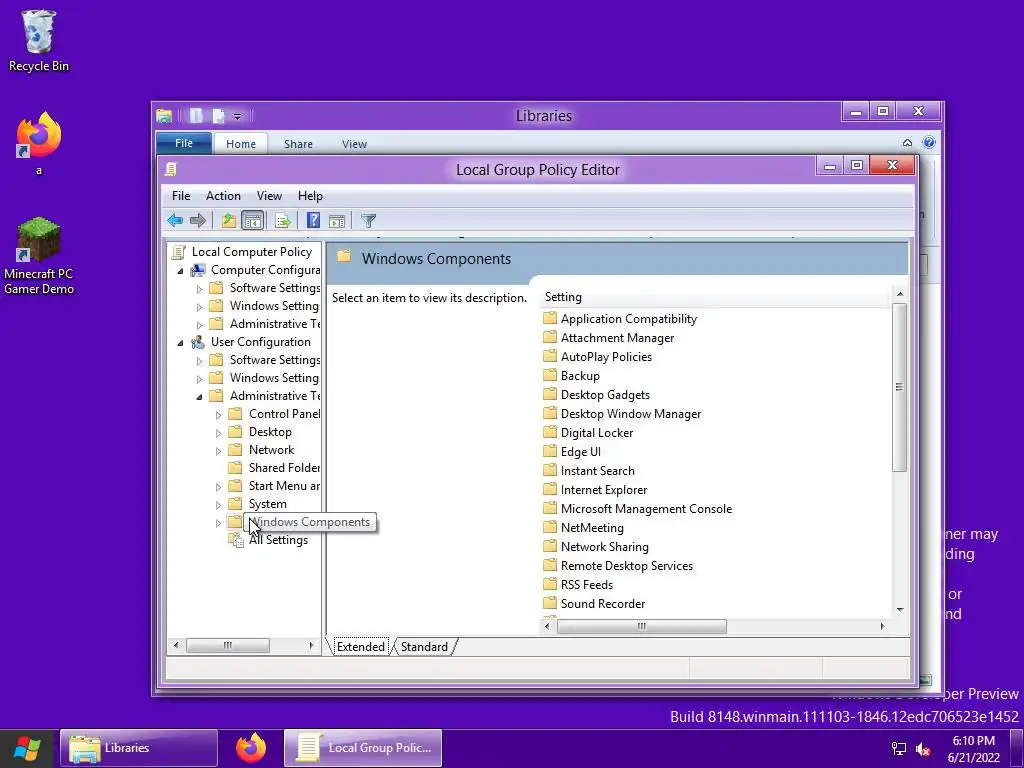Open Share ribbon tab in Libraries
This screenshot has width=1024, height=768.
click(298, 144)
